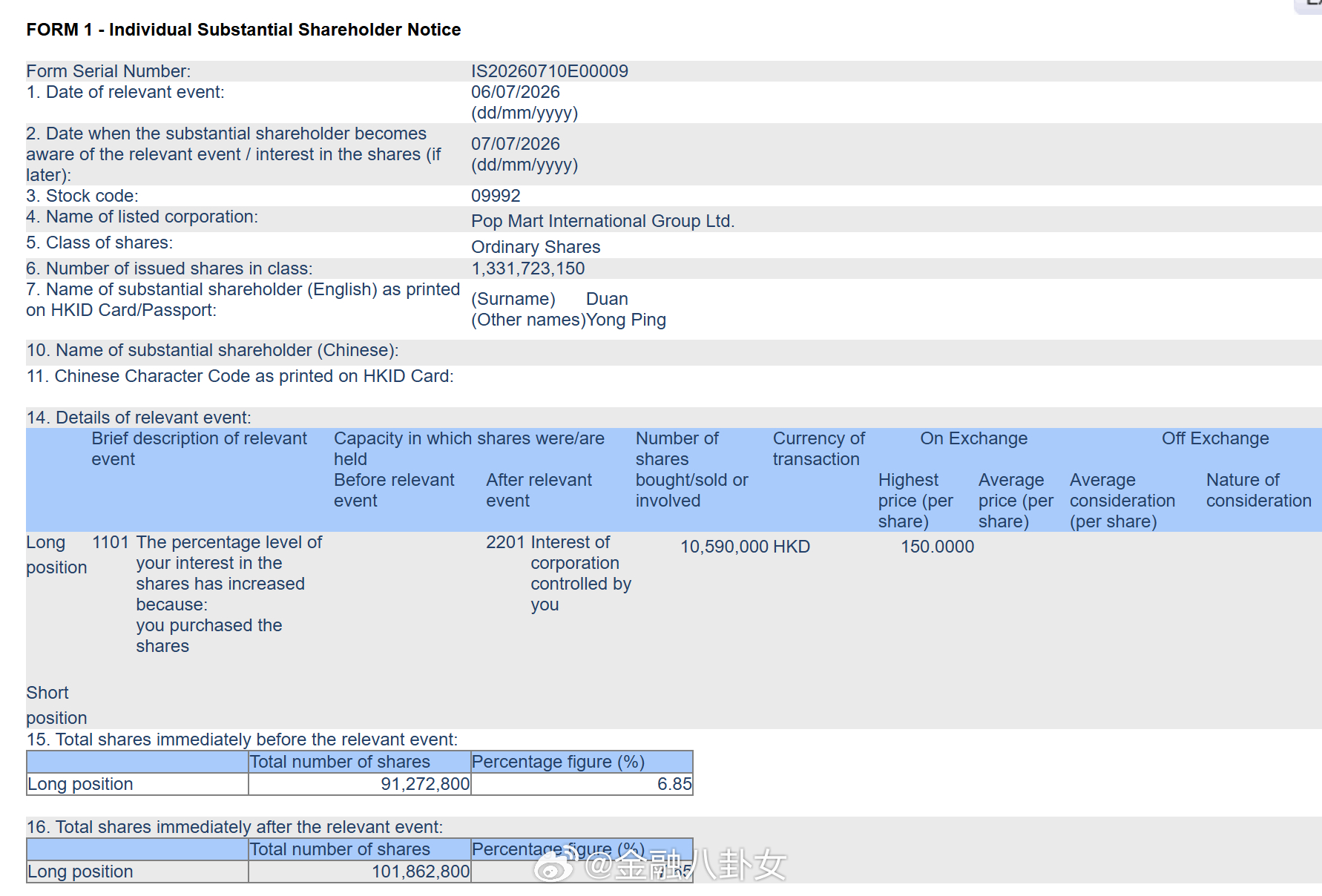Viewport: 1322px width, 896px height.
Task: Click 'Average price (per share)' header
Action: [x=1016, y=501]
